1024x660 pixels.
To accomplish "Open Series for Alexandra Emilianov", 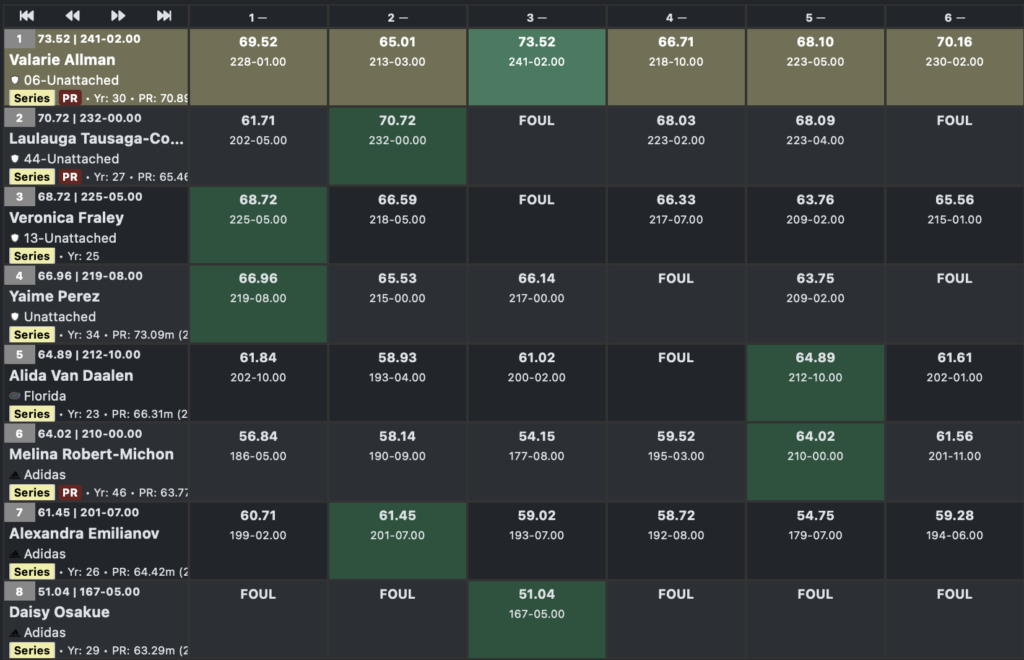I will [32, 572].
